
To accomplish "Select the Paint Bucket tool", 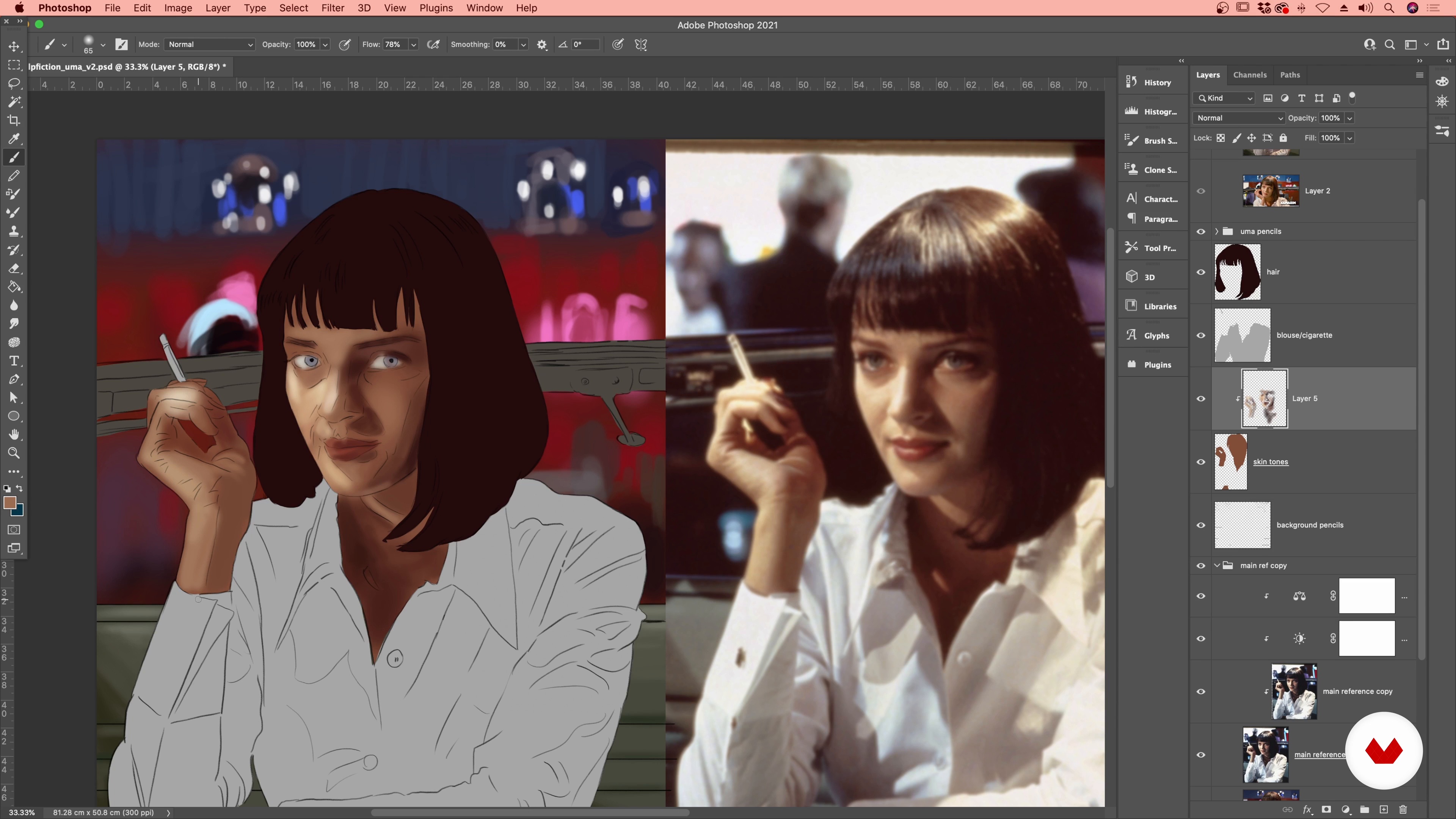I will (x=14, y=287).
